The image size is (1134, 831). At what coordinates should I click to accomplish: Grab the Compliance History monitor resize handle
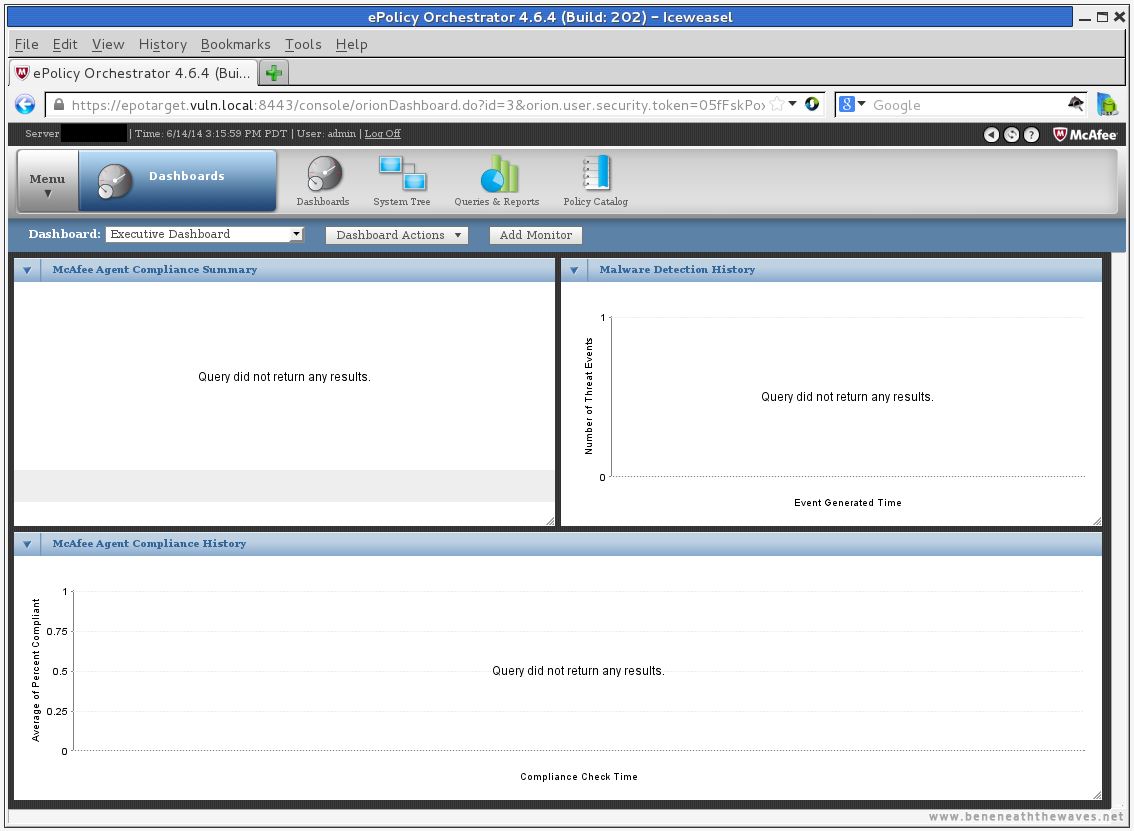coord(1097,796)
